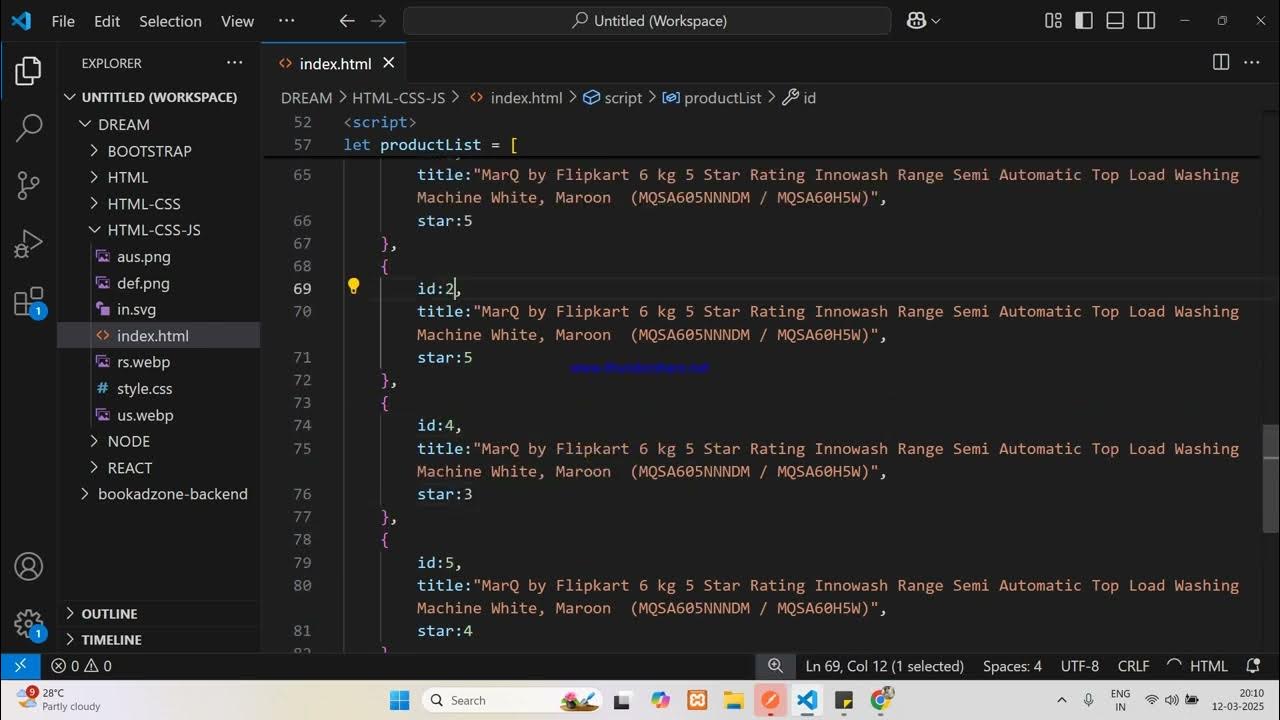This screenshot has height=720, width=1280.
Task: Open the Explorer view in activity bar
Action: (28, 71)
